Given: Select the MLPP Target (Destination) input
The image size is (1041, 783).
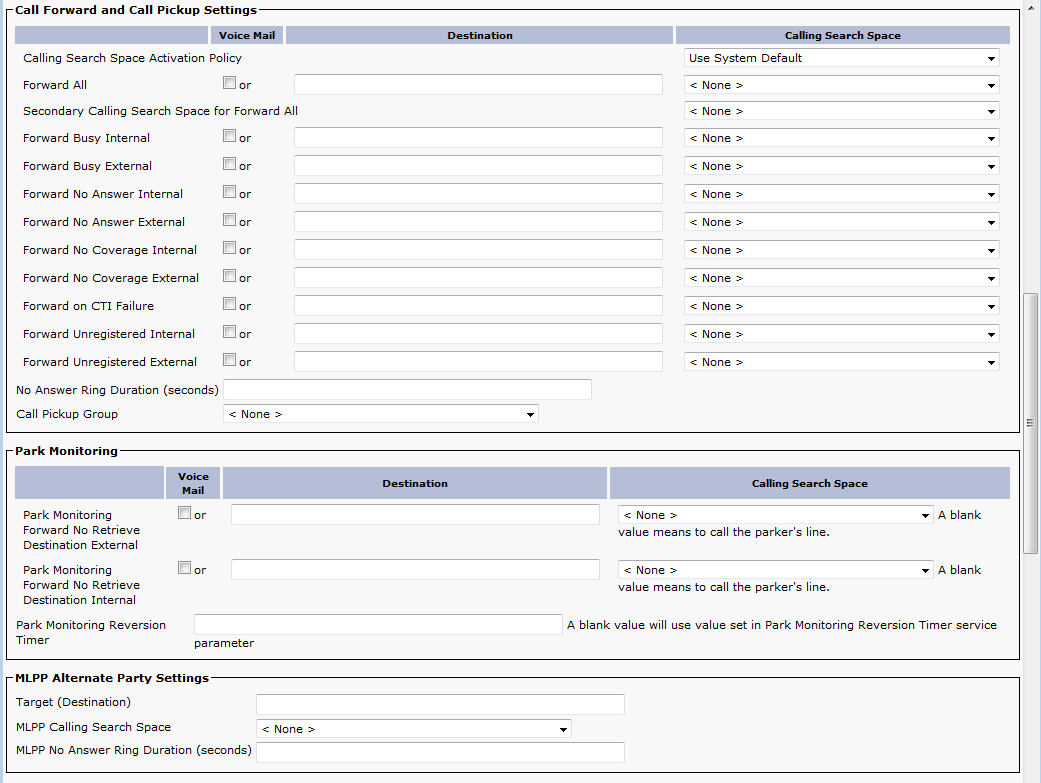Looking at the screenshot, I should [440, 704].
